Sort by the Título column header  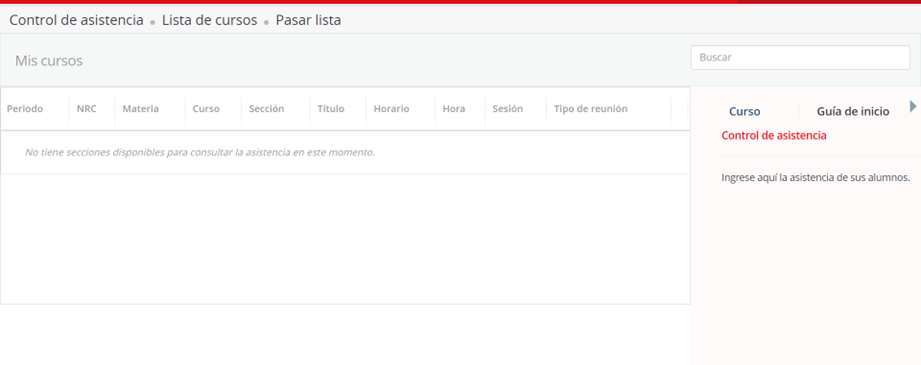pyautogui.click(x=331, y=109)
